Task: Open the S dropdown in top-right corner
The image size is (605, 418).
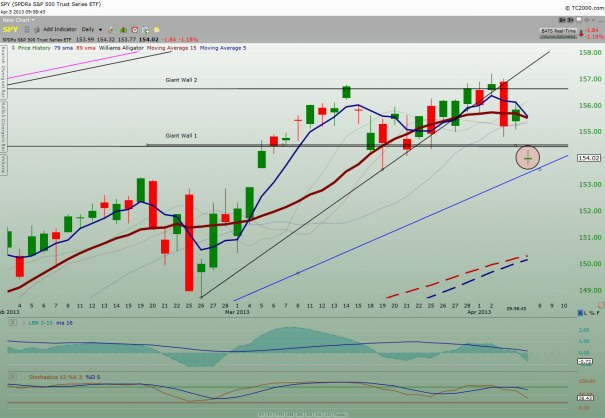Action: tap(562, 20)
